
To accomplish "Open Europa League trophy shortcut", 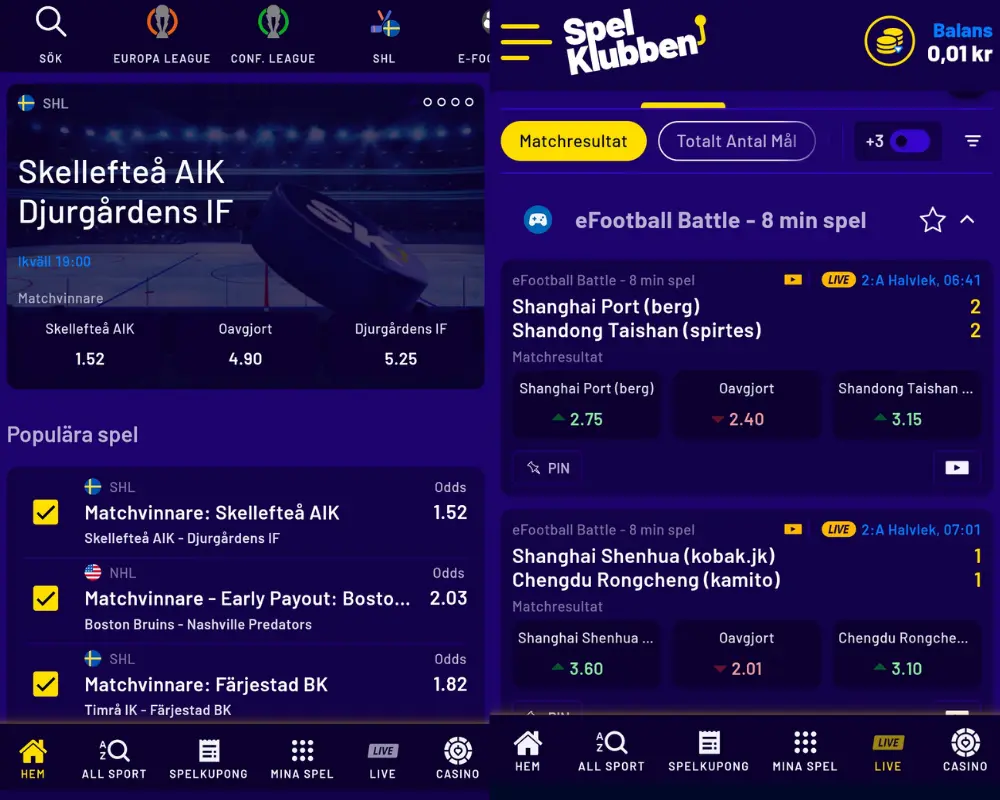I will point(162,34).
